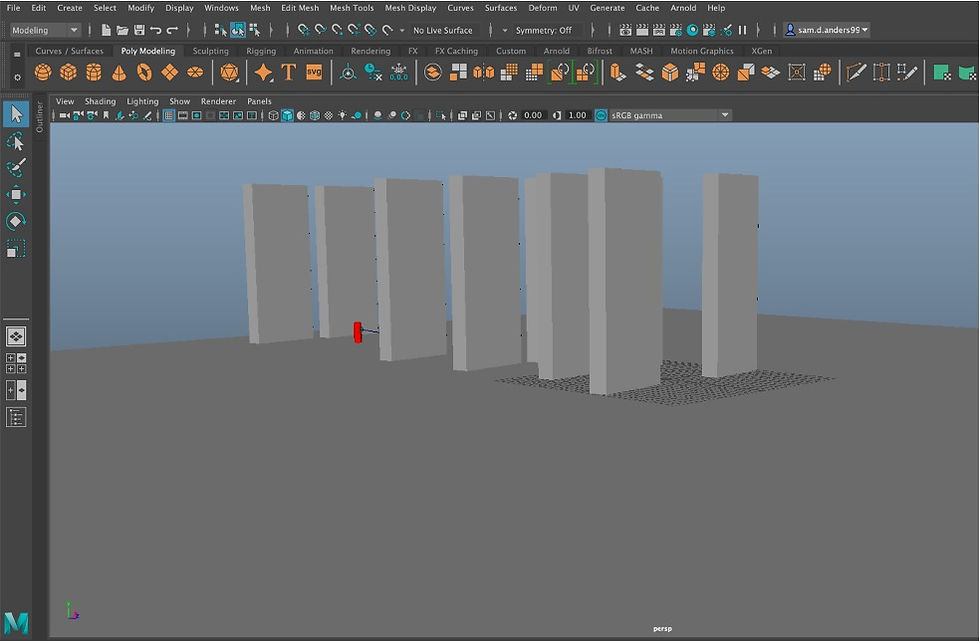This screenshot has height=641, width=980.
Task: Expand the sam.d.anders99 account dropdown
Action: 827,30
